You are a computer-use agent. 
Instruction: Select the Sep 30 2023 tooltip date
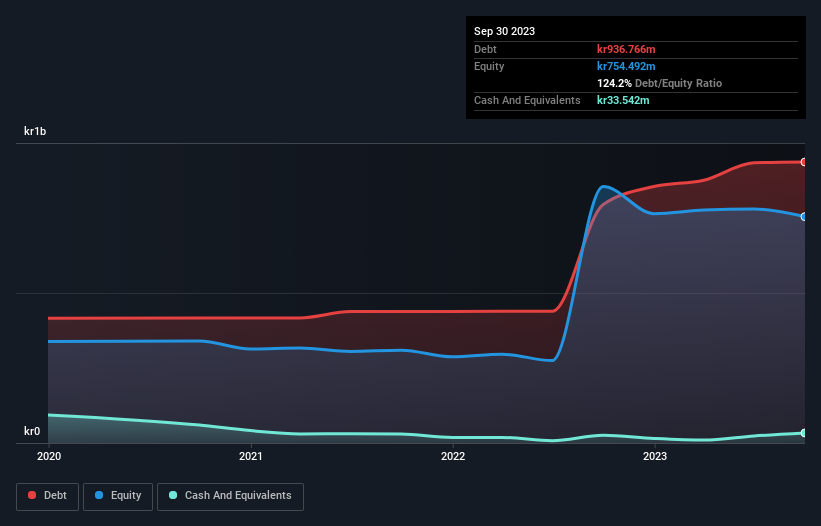504,31
